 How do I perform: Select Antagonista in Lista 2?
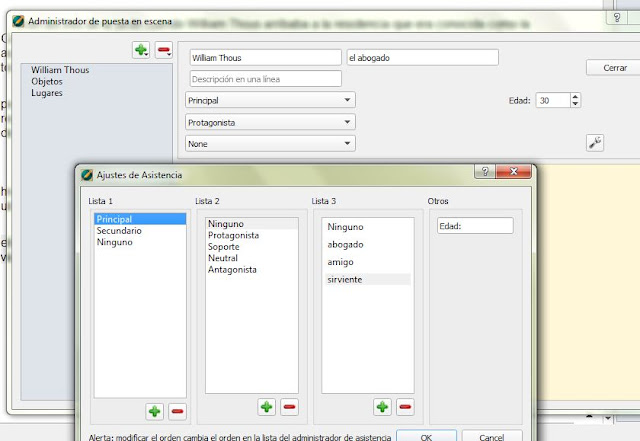[x=252, y=270]
